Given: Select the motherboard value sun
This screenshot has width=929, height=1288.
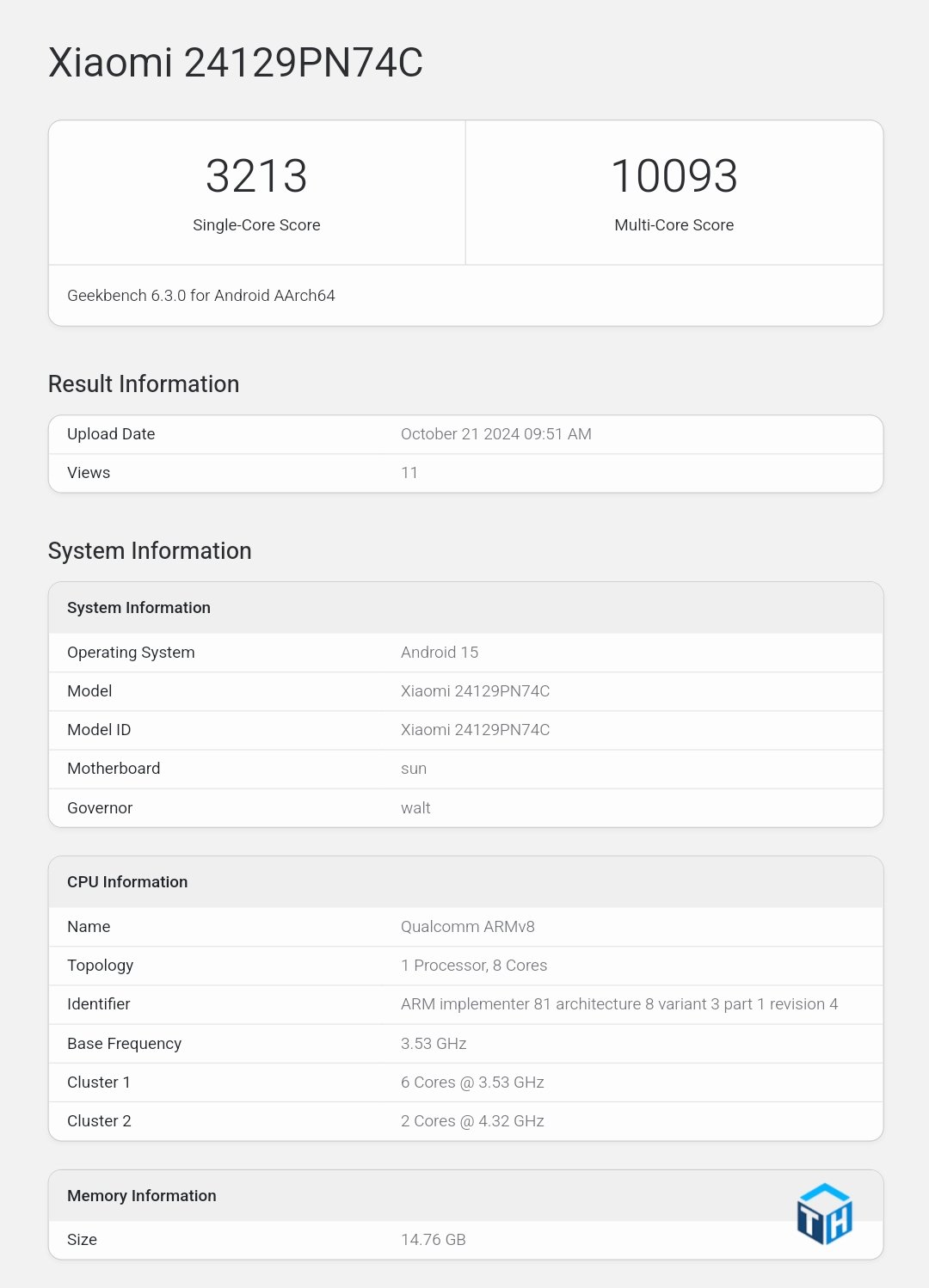Looking at the screenshot, I should tap(414, 769).
